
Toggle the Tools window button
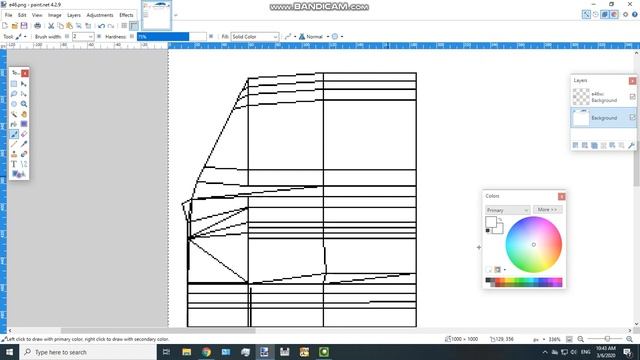click(586, 14)
